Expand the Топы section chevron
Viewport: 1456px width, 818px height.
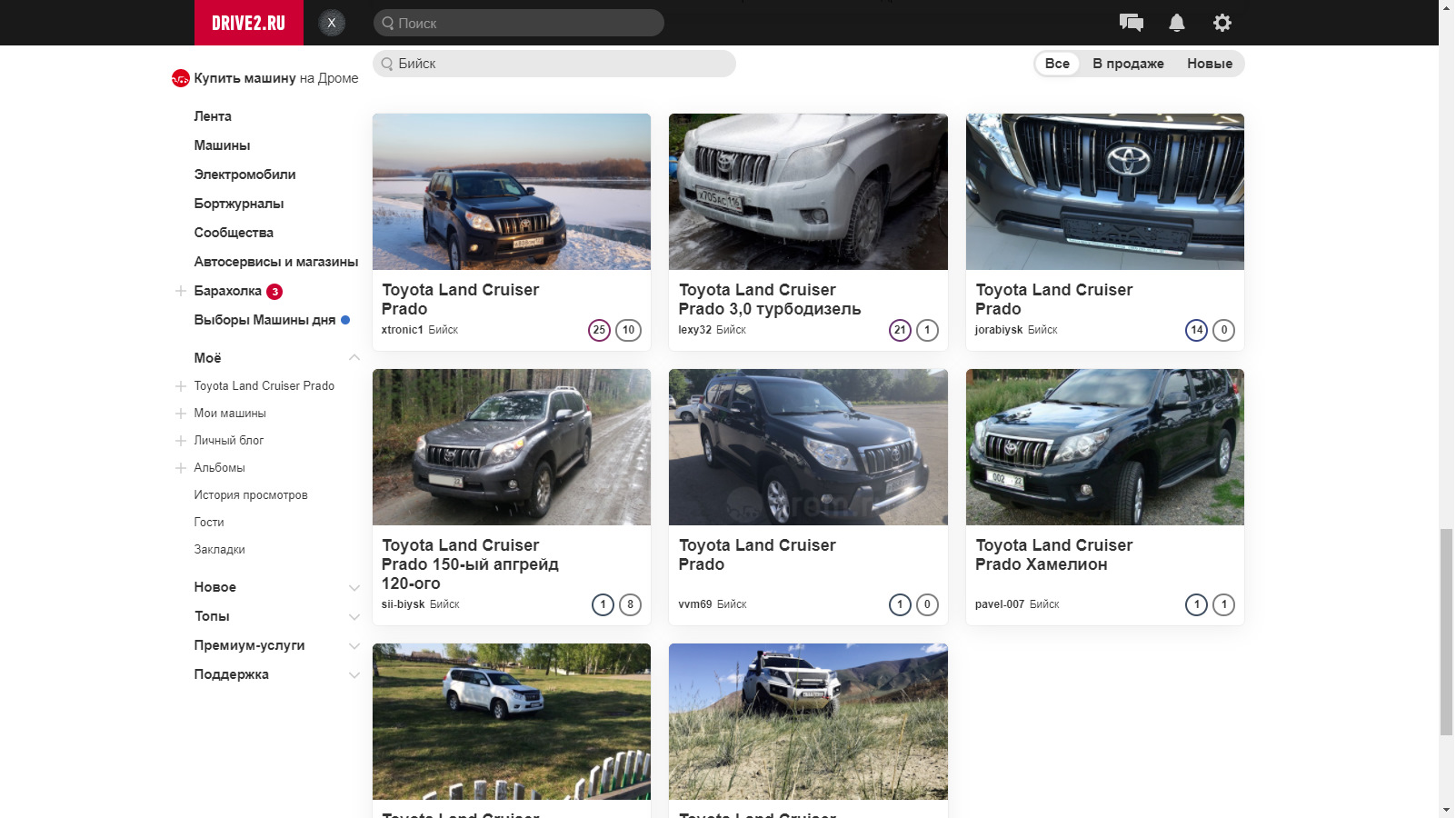(354, 617)
